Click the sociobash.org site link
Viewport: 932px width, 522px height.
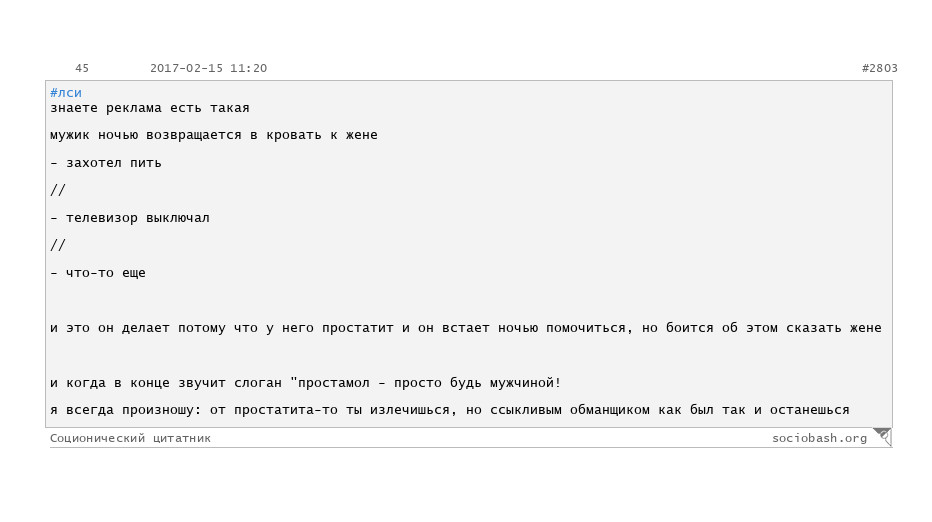(x=819, y=438)
